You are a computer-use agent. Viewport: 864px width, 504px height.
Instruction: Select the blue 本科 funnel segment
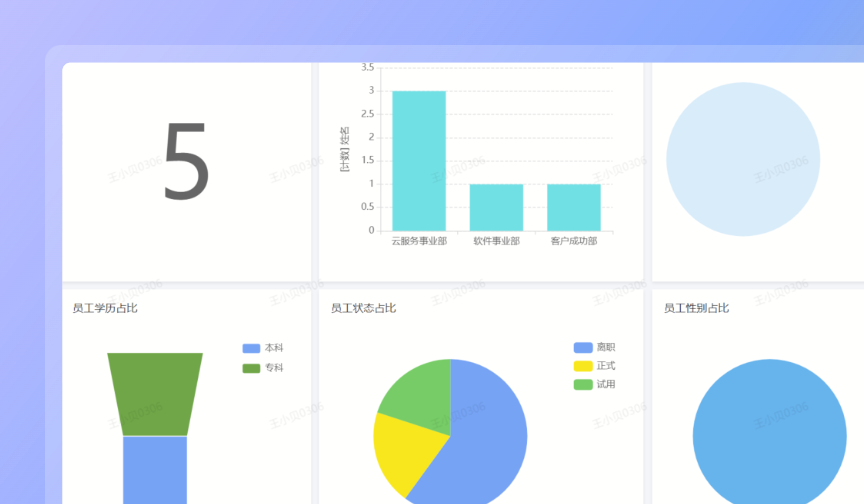155,468
